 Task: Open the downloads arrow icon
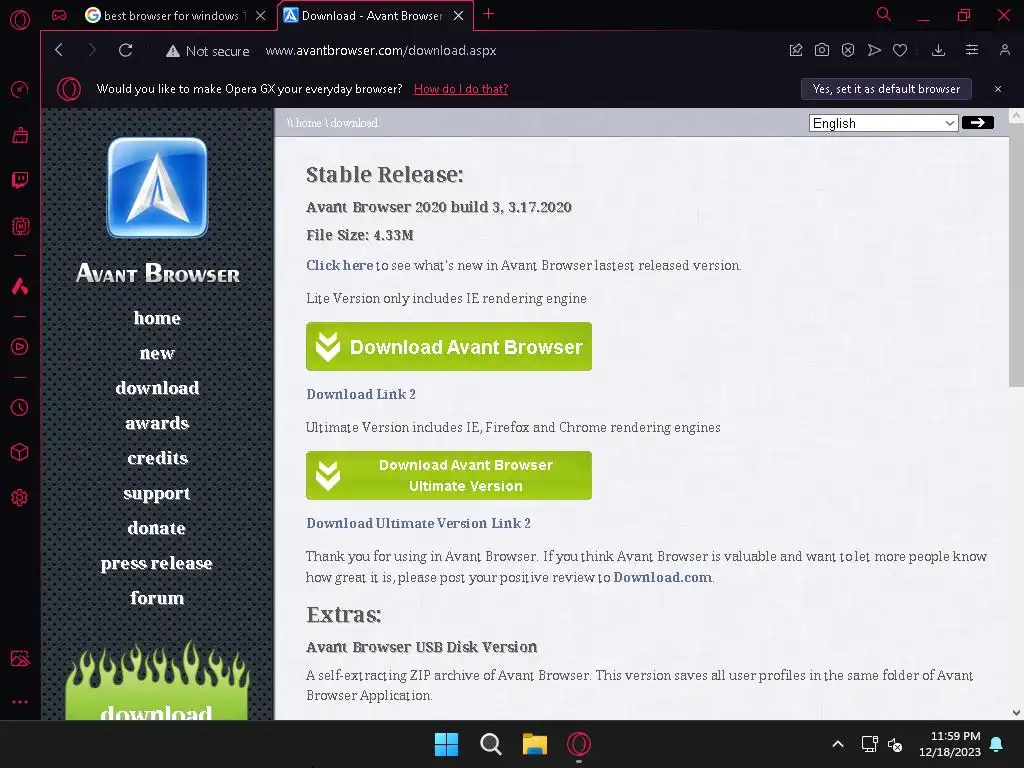[x=938, y=50]
